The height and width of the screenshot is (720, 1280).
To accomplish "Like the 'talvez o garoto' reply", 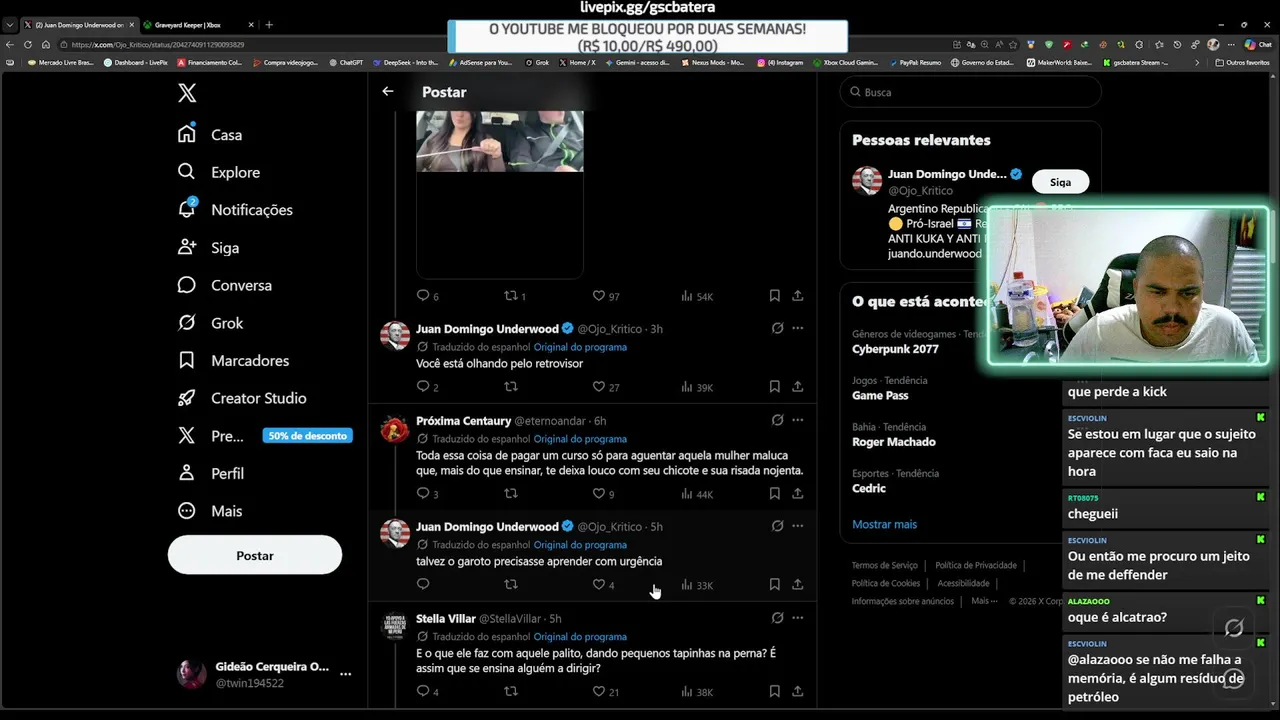I will coord(603,585).
